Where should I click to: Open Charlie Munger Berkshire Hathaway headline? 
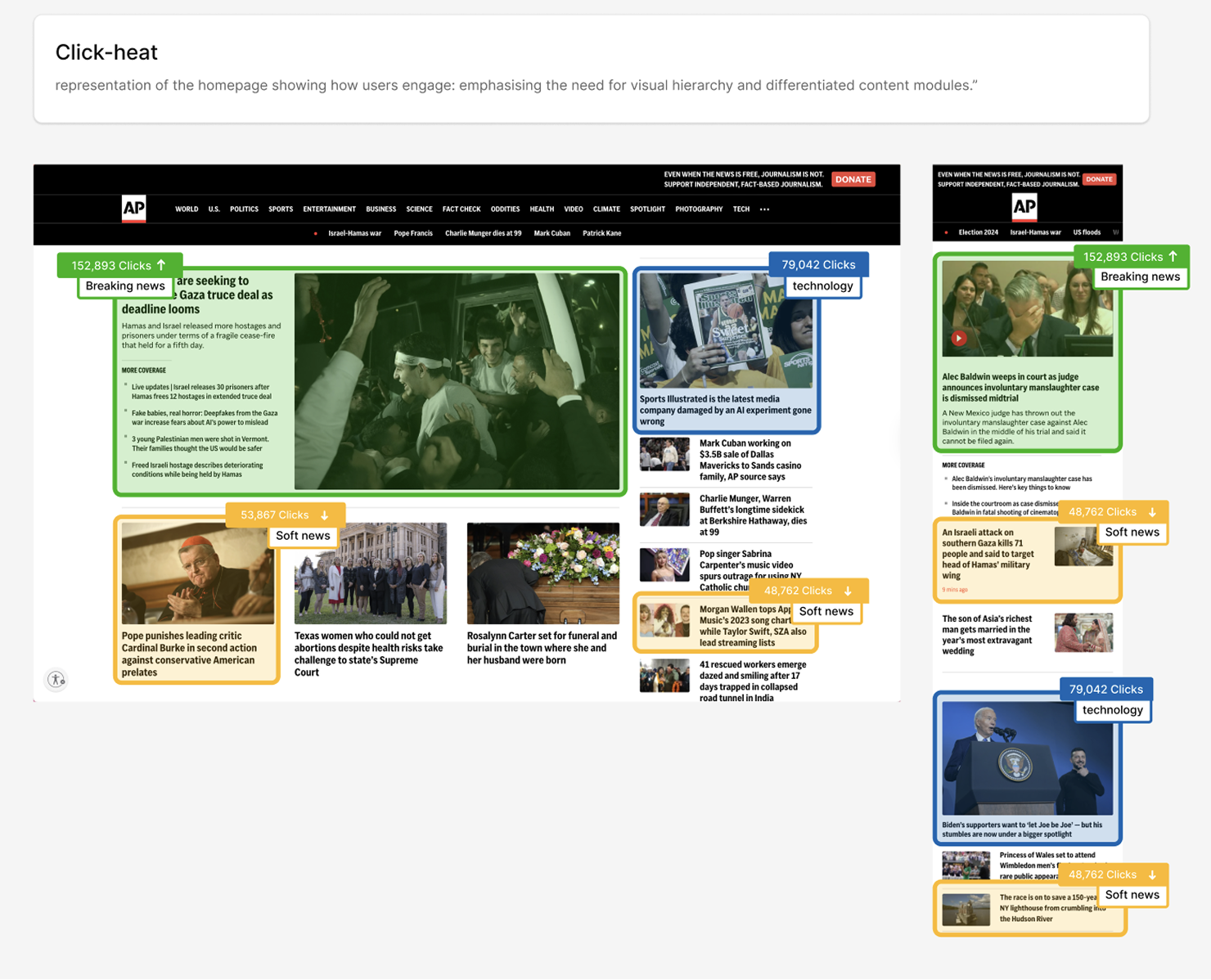[x=753, y=515]
